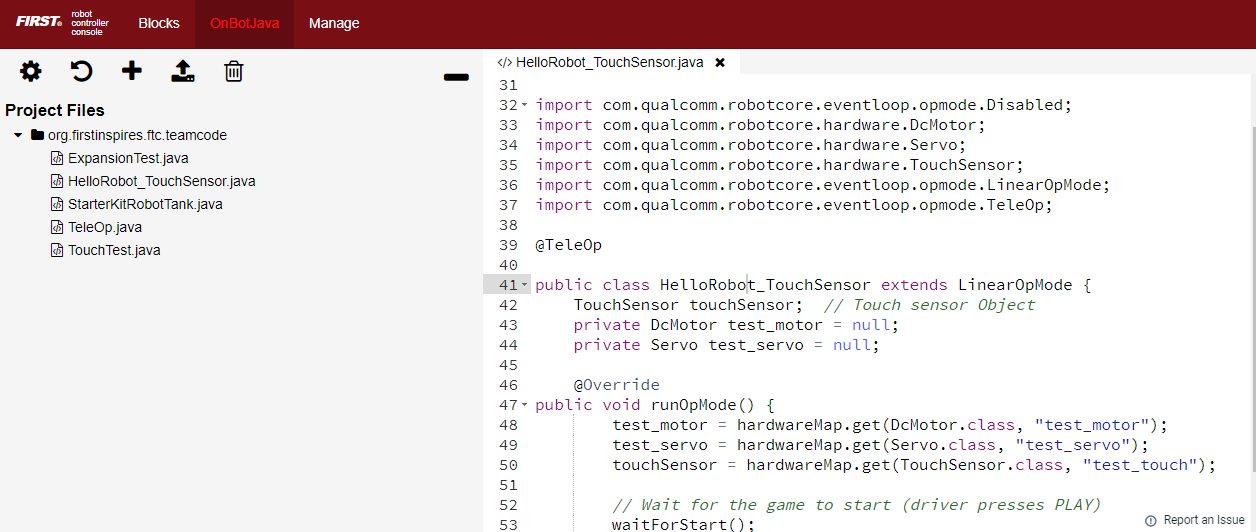This screenshot has width=1256, height=532.
Task: Click the minimize pane bar icon
Action: (456, 77)
